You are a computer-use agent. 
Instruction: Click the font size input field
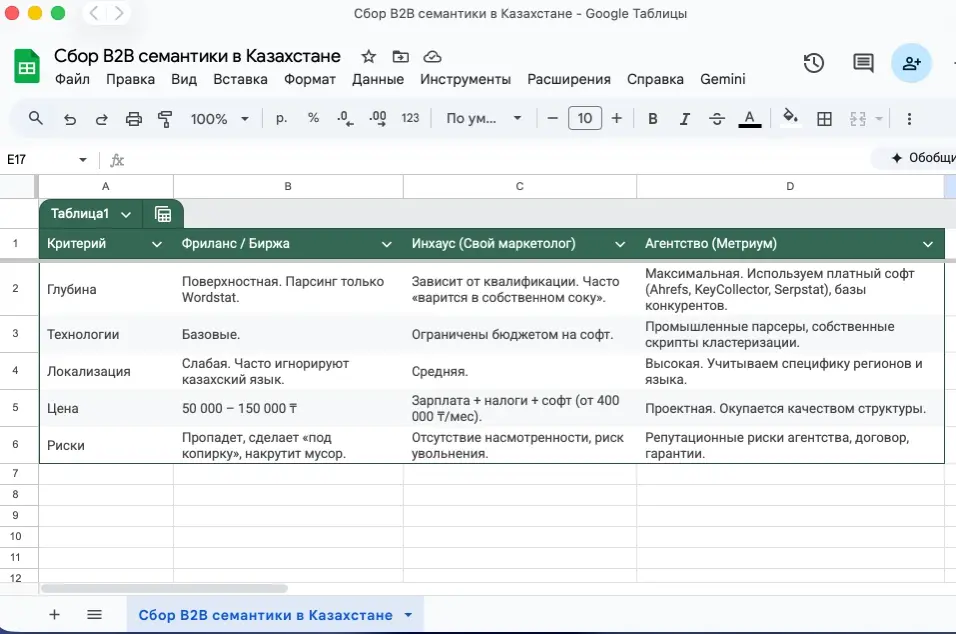(584, 119)
